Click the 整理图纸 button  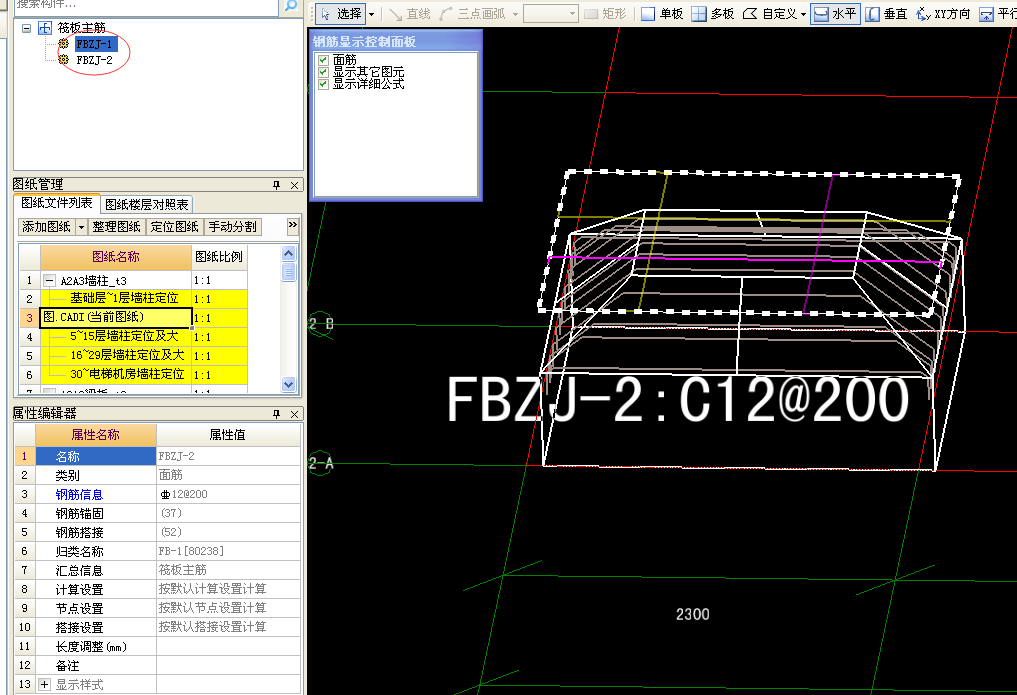point(116,227)
